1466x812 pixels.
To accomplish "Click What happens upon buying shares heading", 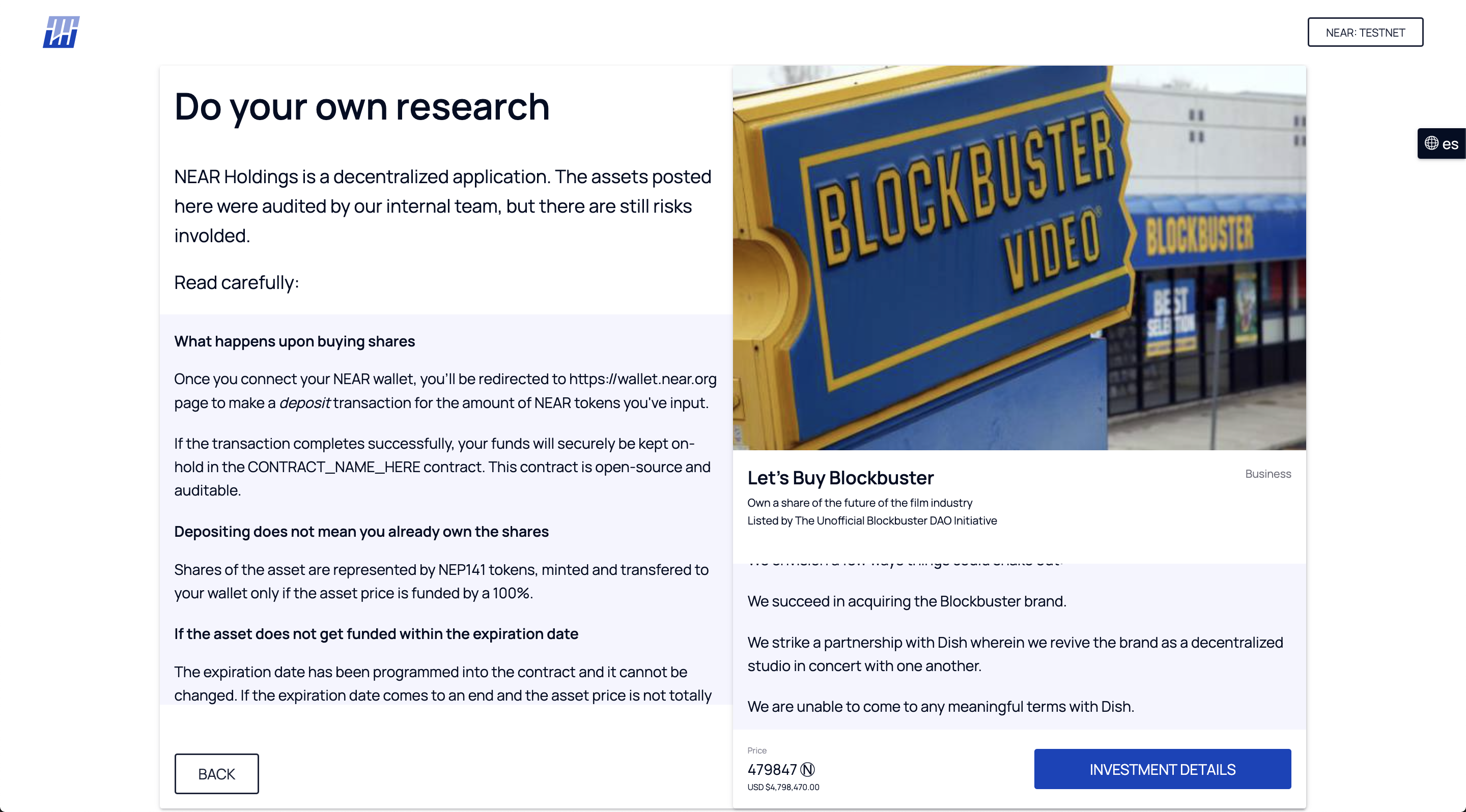I will (x=294, y=341).
